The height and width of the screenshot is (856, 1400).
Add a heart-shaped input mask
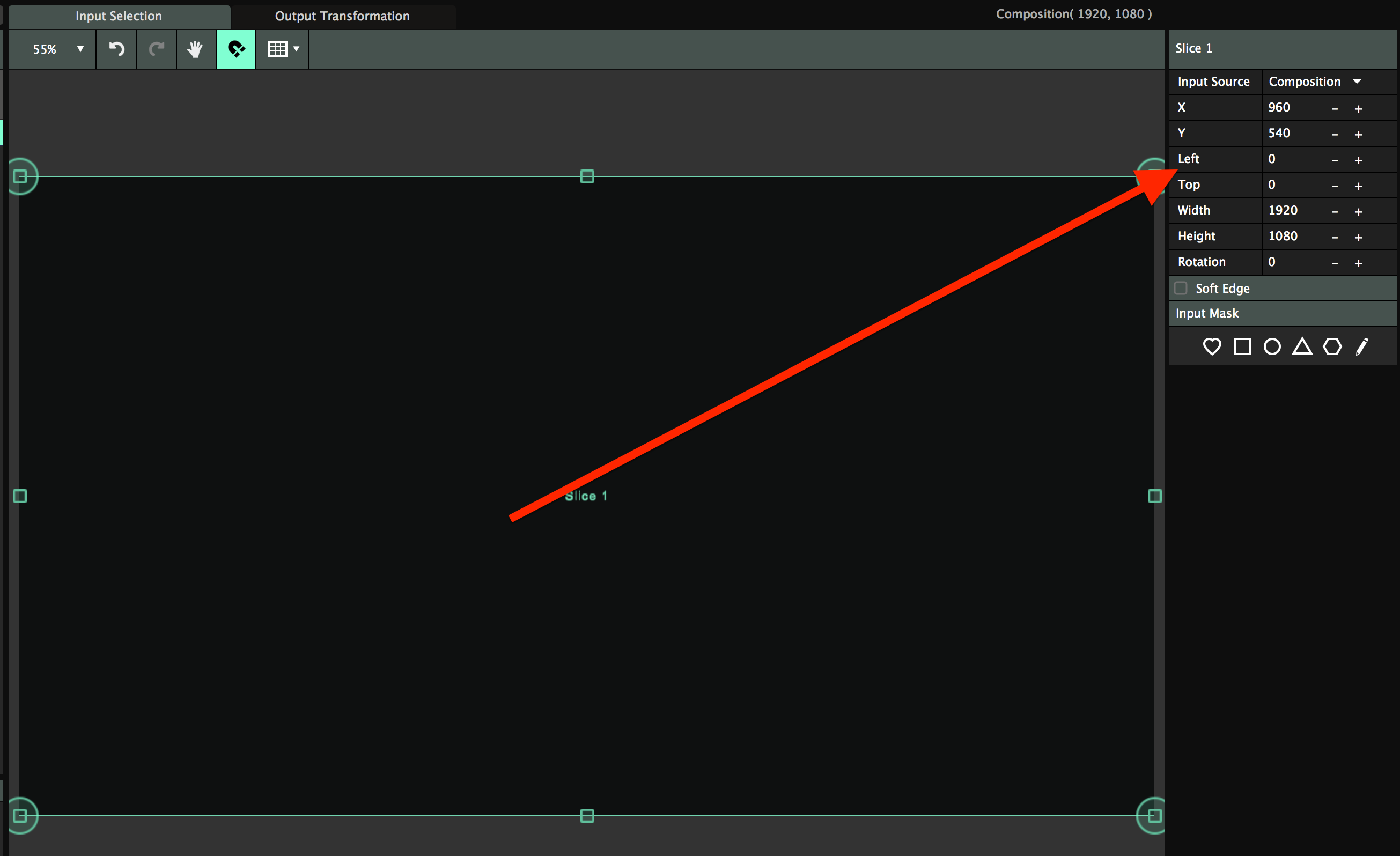point(1211,346)
